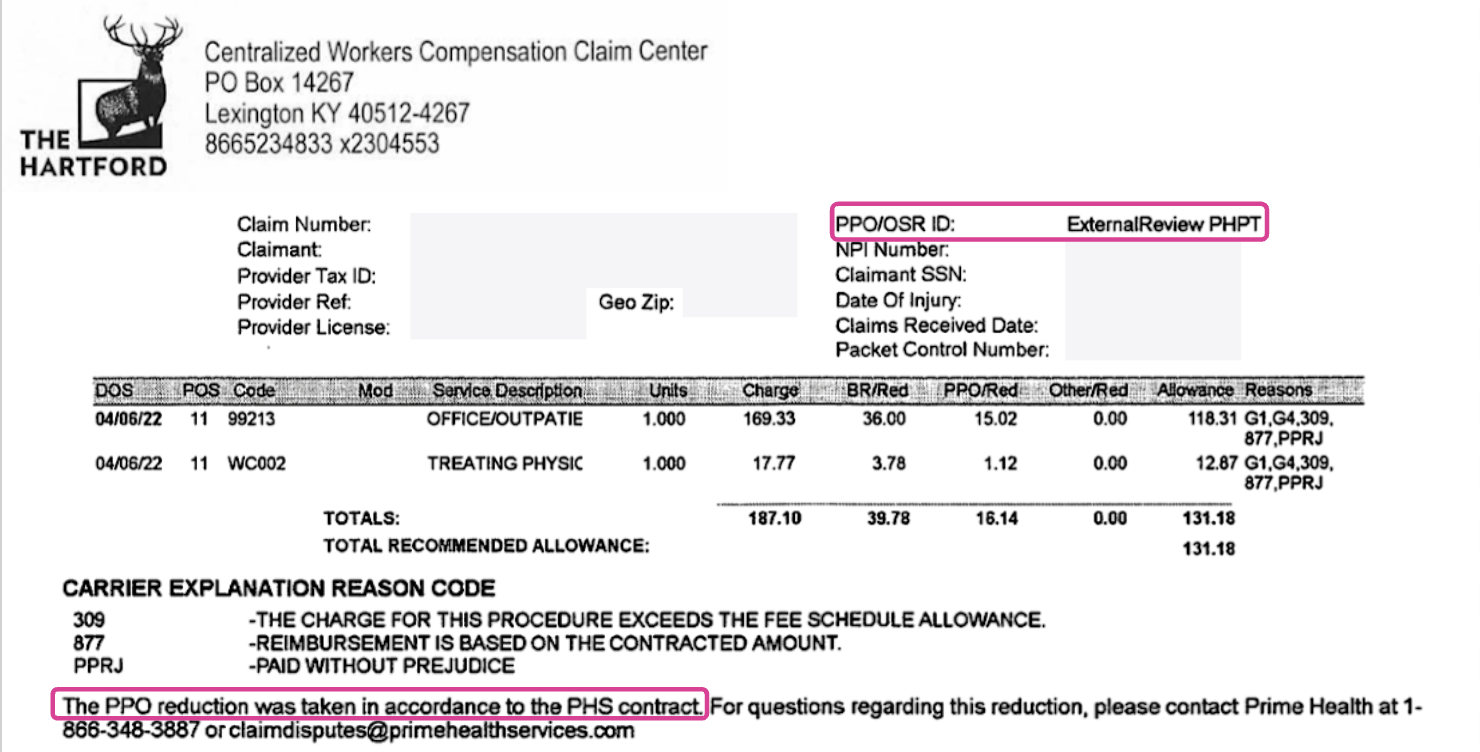Select procedure code 99213 in the table

[x=250, y=419]
